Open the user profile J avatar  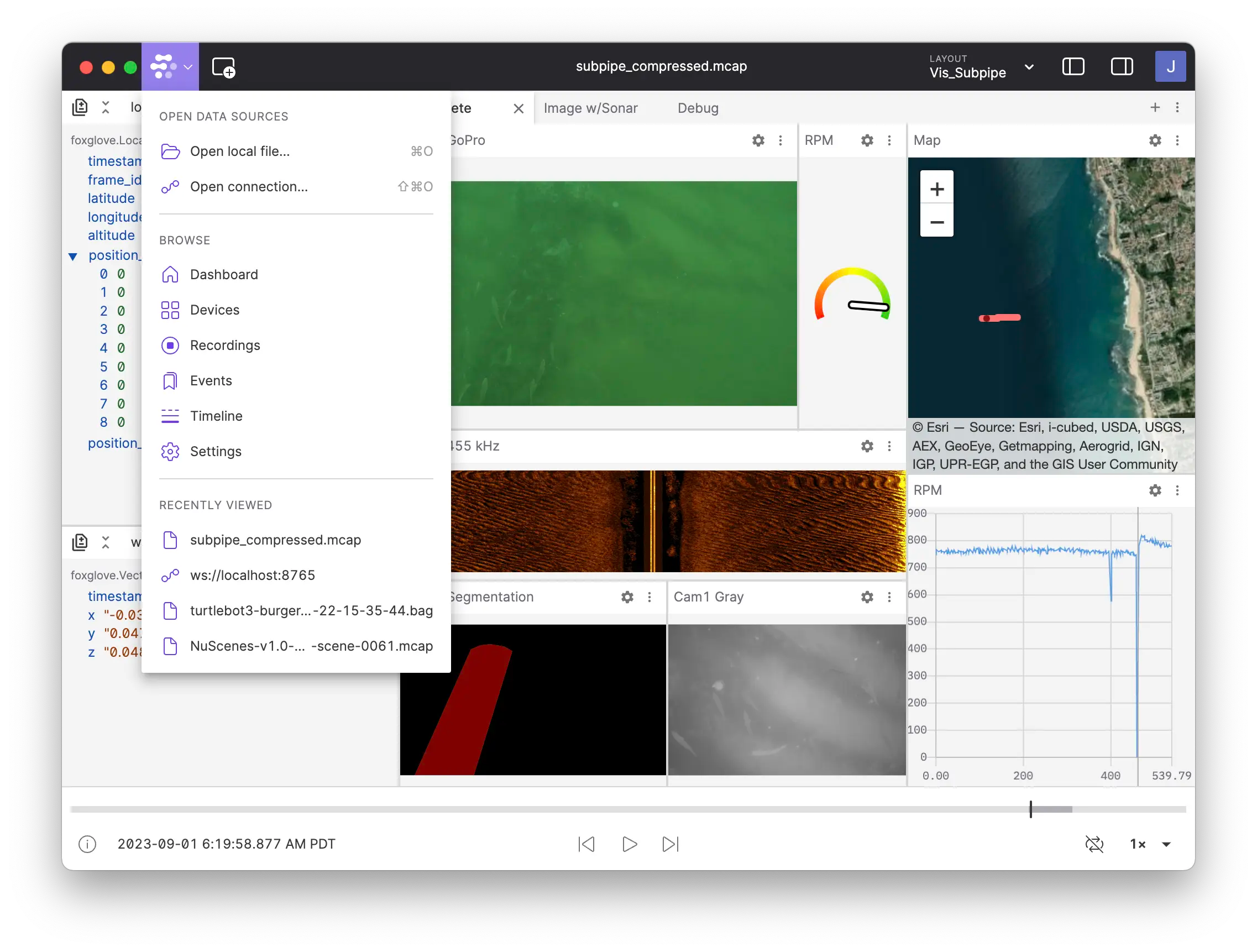[1170, 66]
